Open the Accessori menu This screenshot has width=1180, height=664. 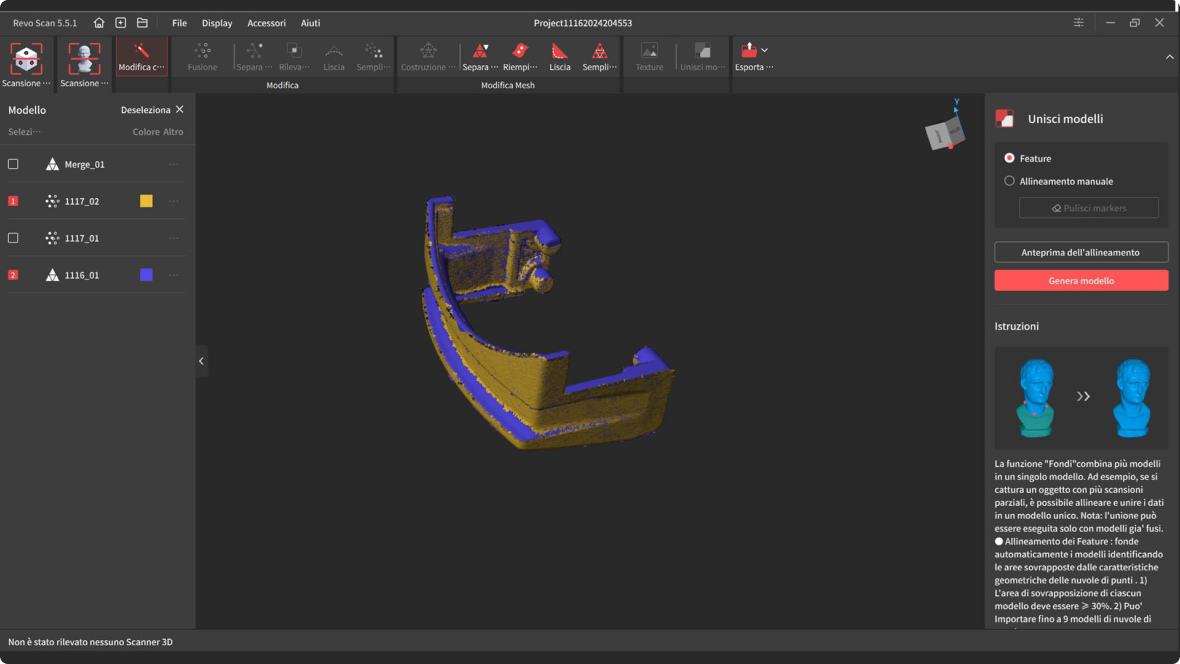266,23
